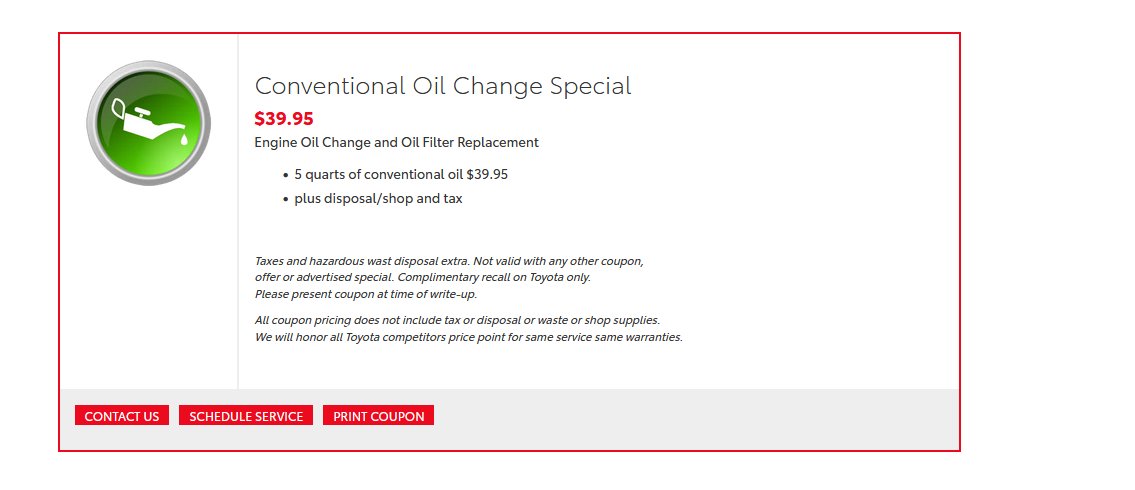The image size is (1135, 490).
Task: Click the Taxes and hazardous wast disposal line
Action: tap(449, 261)
